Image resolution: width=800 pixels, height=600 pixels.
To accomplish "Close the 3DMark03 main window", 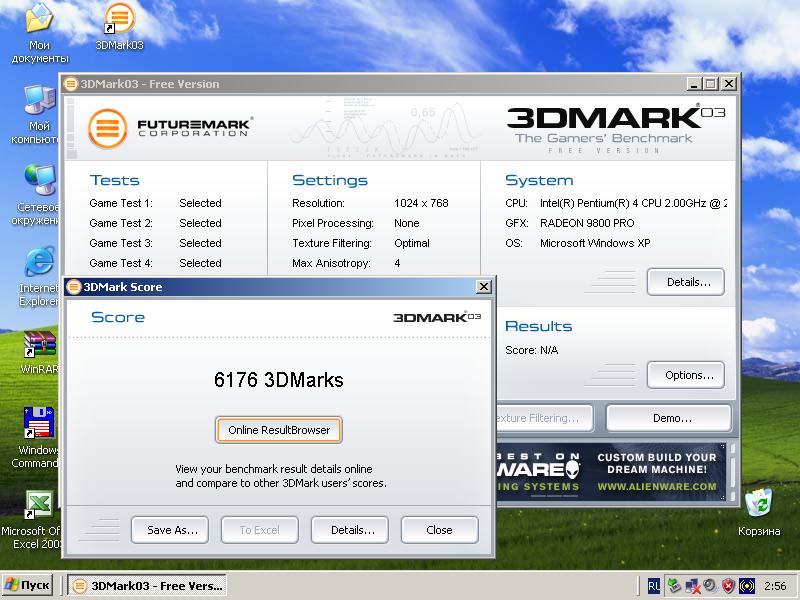I will (729, 84).
